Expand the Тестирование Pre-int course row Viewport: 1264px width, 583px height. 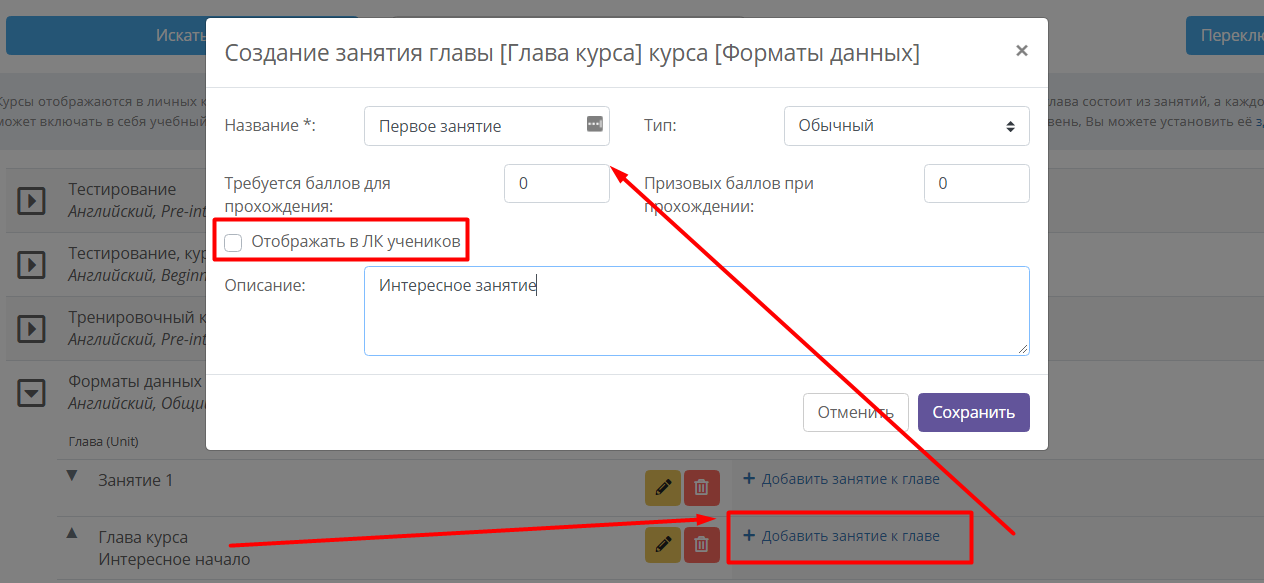coord(32,201)
